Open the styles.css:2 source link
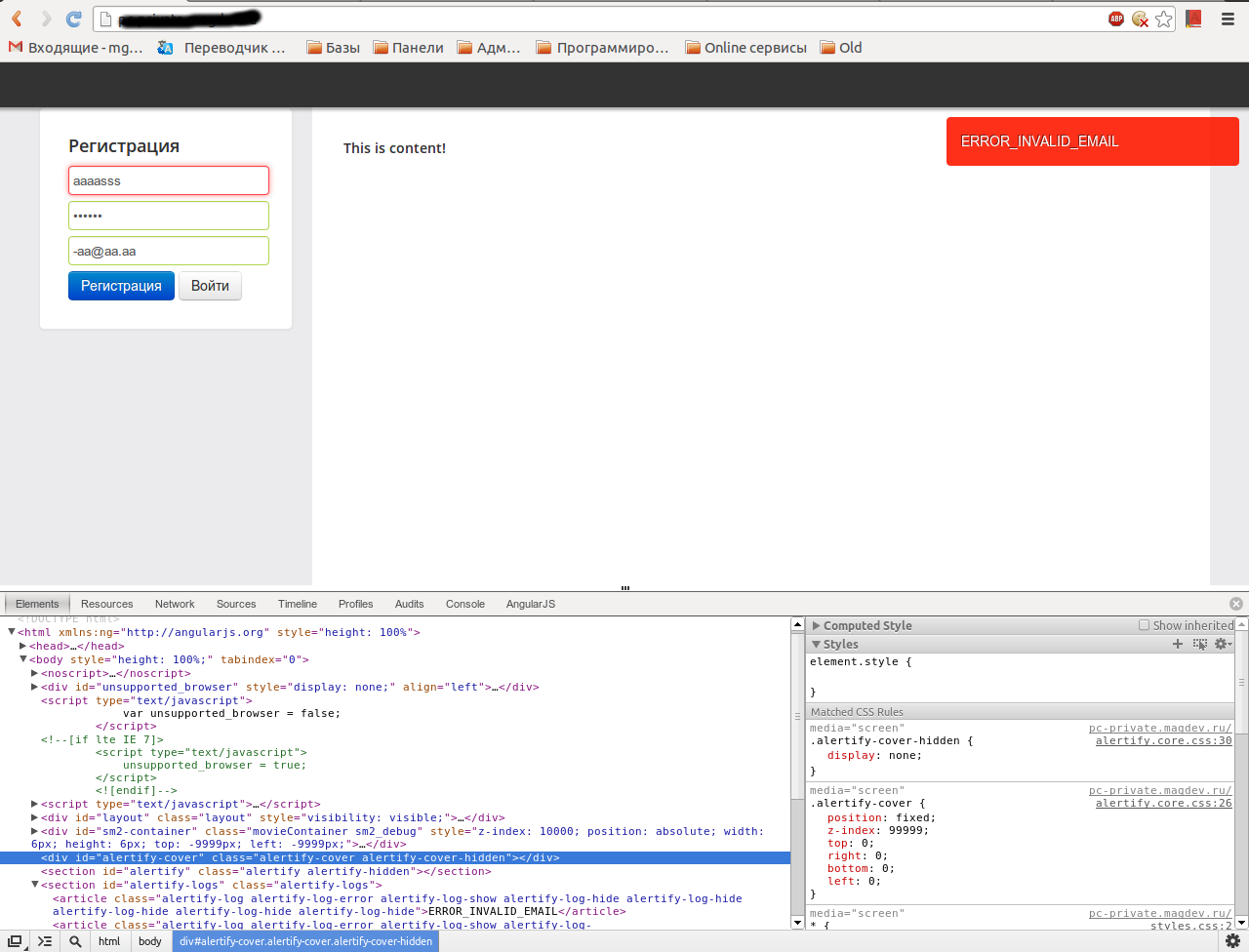The image size is (1249, 952). click(x=1191, y=926)
